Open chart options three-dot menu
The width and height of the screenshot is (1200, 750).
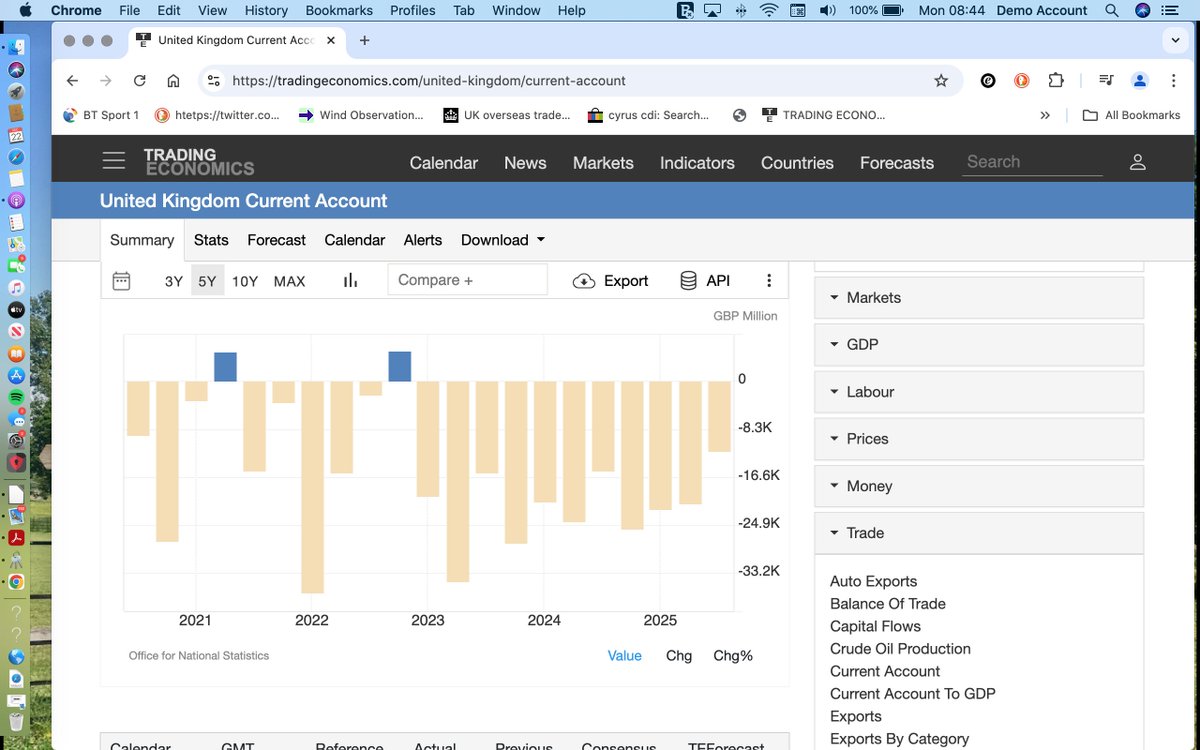pyautogui.click(x=769, y=281)
